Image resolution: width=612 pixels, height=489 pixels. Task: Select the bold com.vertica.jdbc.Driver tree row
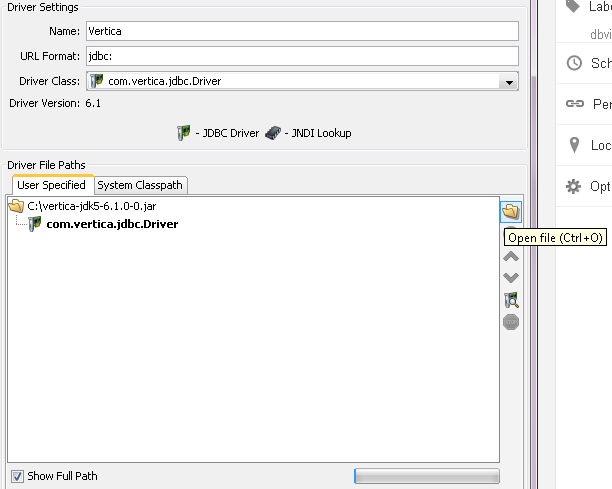click(112, 224)
